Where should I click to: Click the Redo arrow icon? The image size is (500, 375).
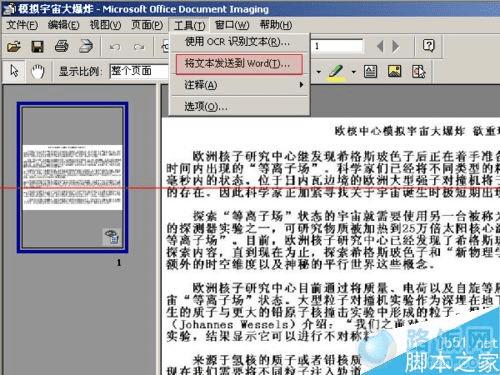click(x=139, y=47)
